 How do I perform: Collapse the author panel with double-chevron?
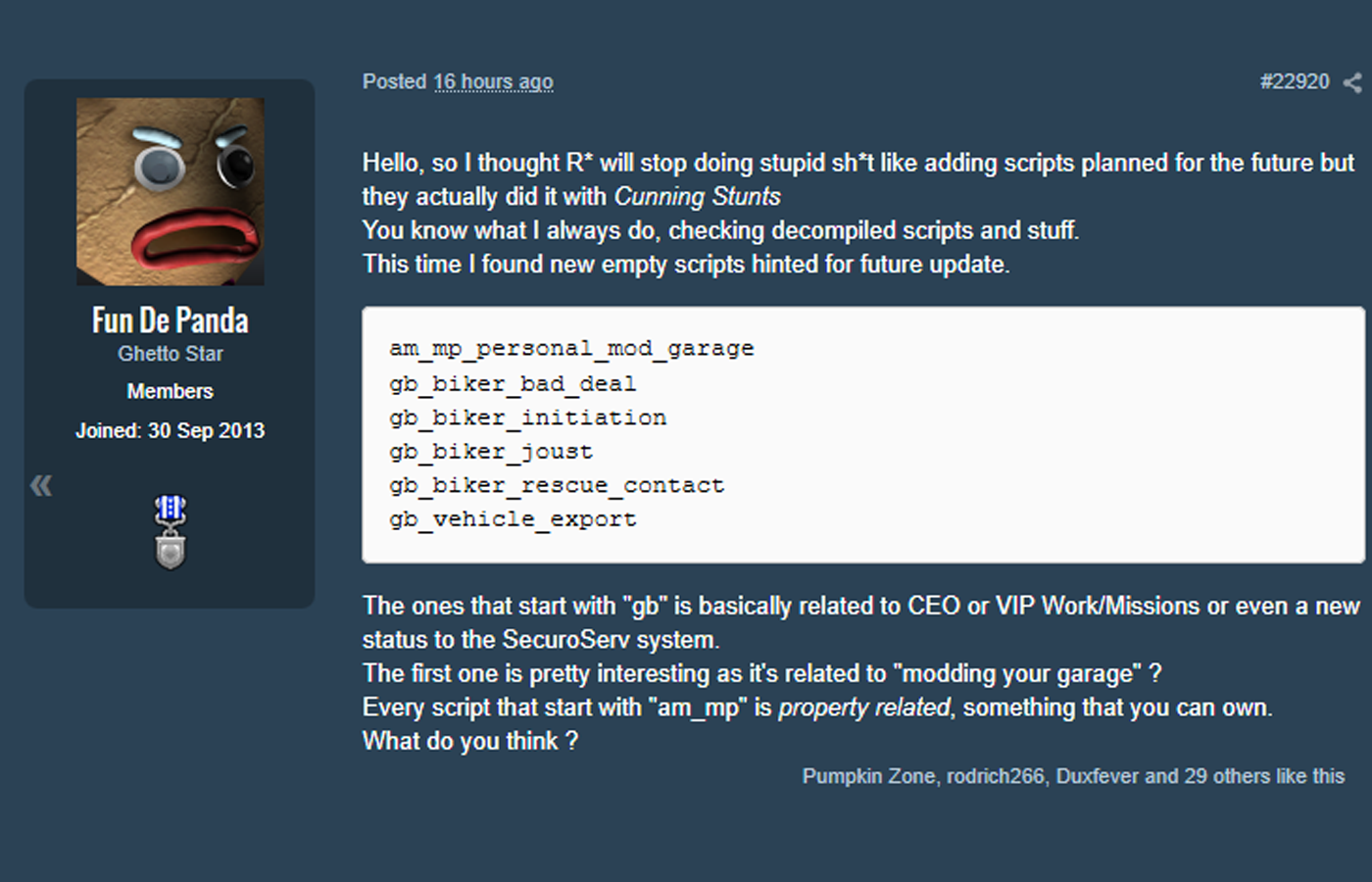41,485
